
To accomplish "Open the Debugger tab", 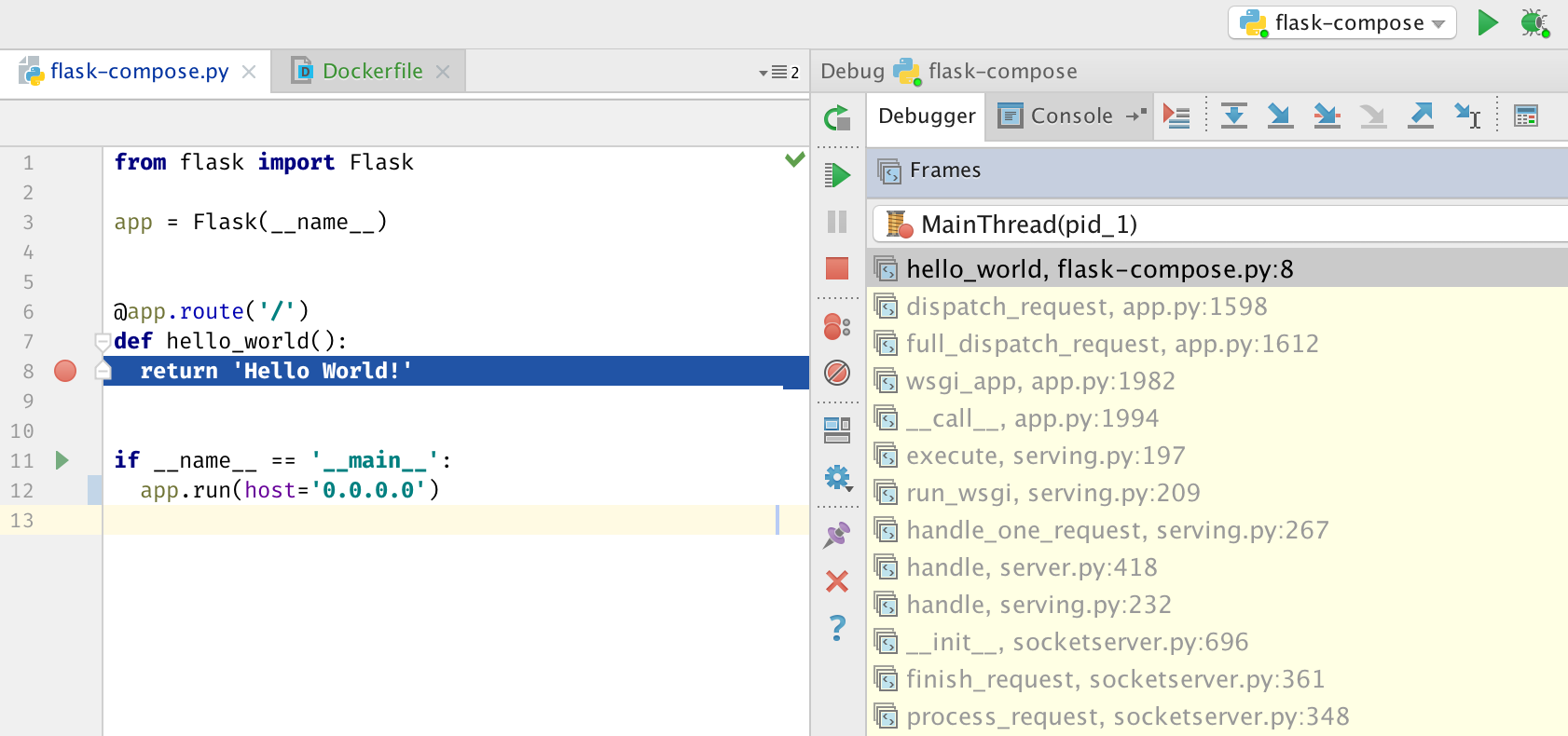I will click(x=927, y=116).
